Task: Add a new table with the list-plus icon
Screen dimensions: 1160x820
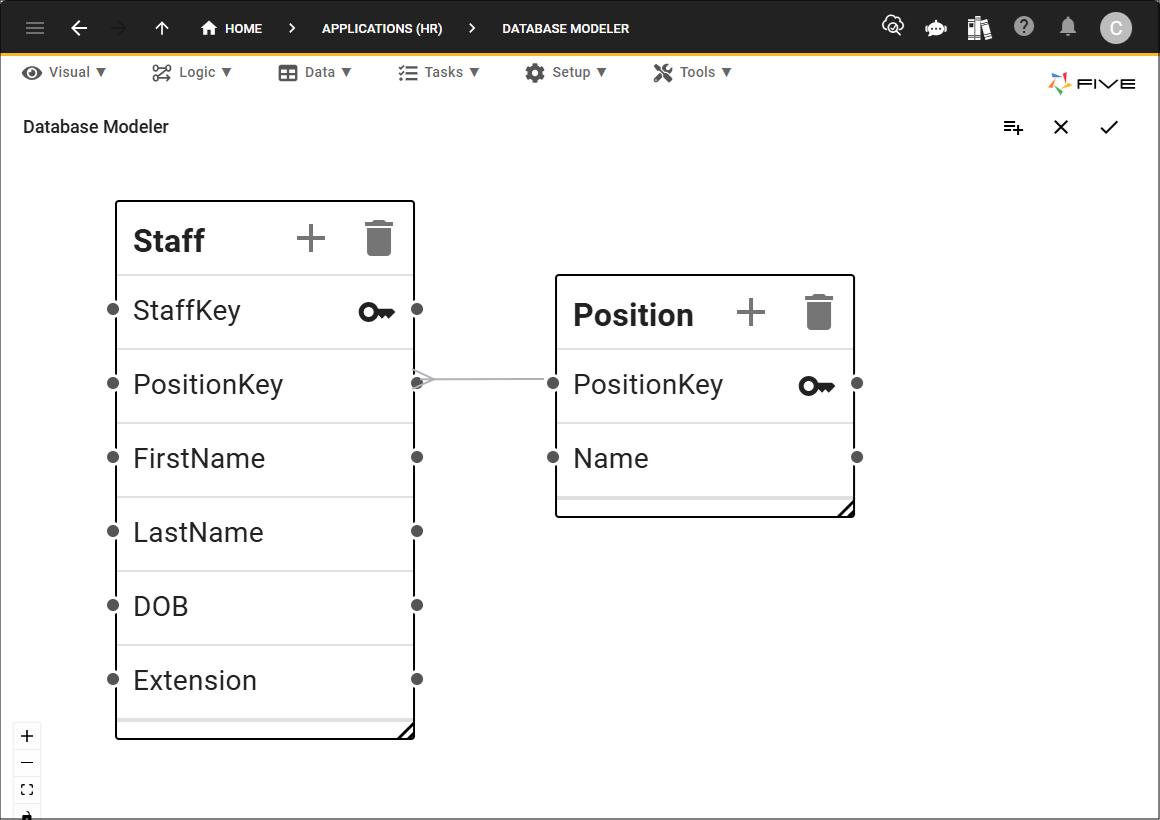Action: pyautogui.click(x=1013, y=127)
